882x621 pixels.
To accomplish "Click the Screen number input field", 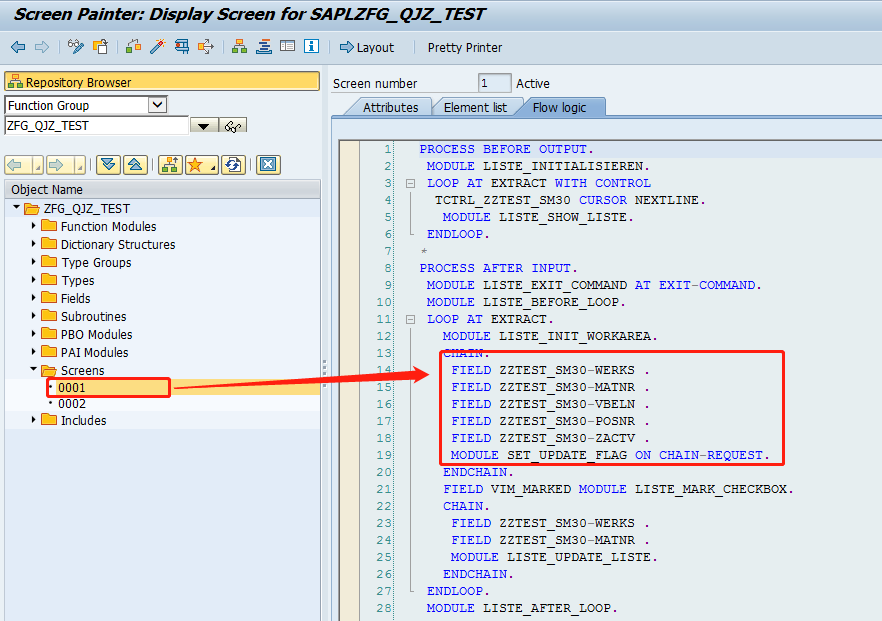I will pos(494,83).
